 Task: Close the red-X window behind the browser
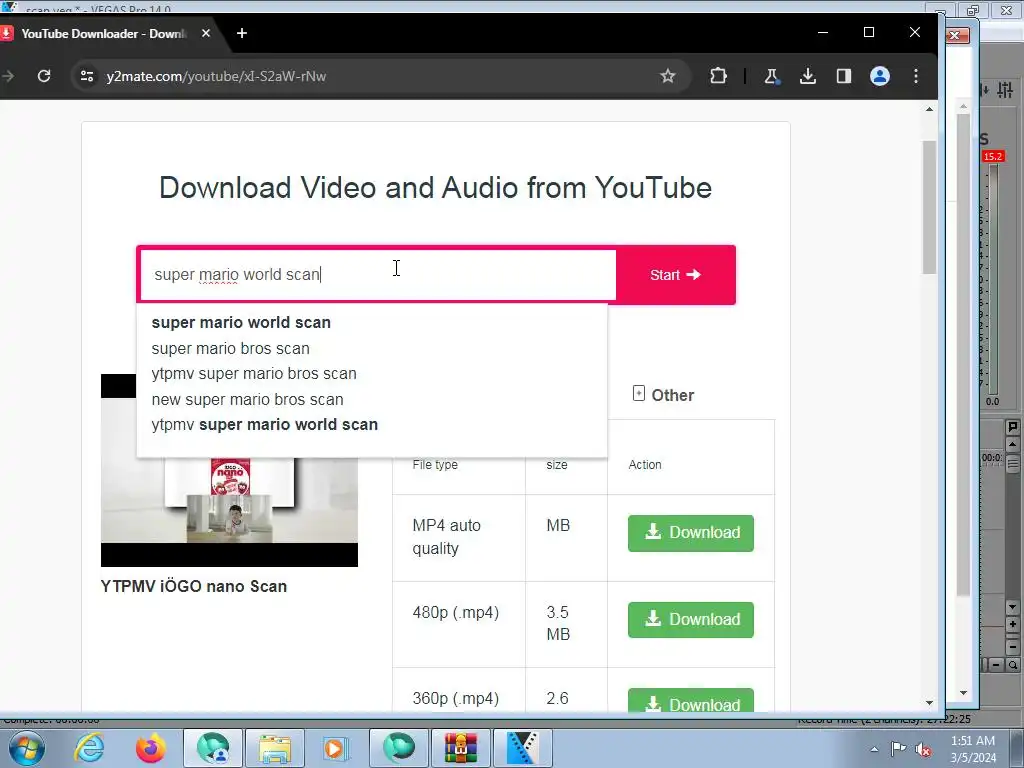pyautogui.click(x=955, y=35)
